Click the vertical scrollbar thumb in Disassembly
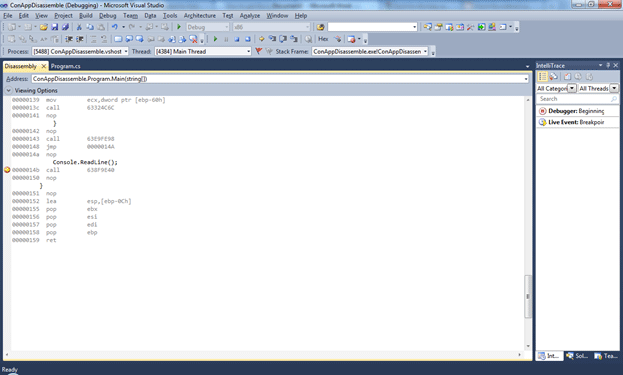Image resolution: width=623 pixels, height=375 pixels. tap(528, 296)
